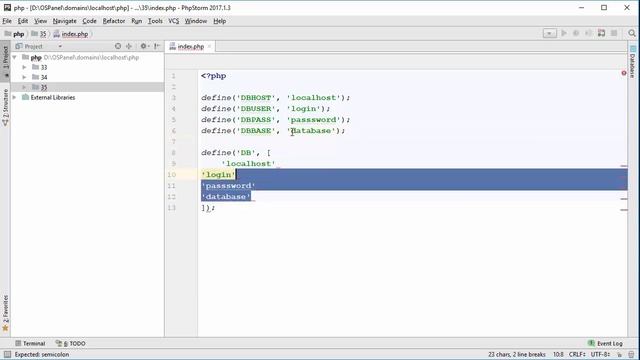Switch to the index.php editor tab
This screenshot has width=640, height=360.
190,47
